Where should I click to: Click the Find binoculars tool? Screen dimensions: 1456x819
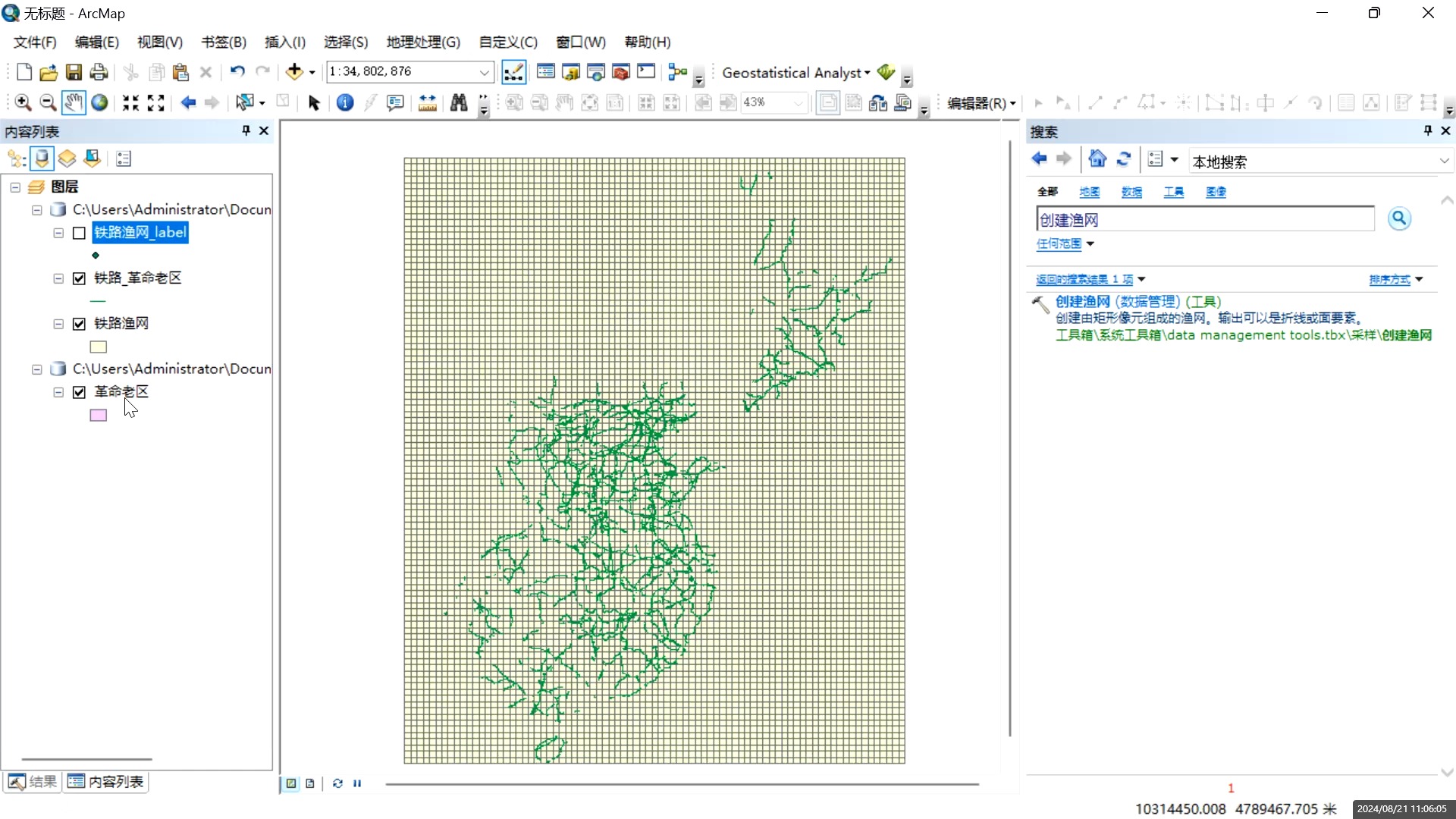pyautogui.click(x=458, y=102)
